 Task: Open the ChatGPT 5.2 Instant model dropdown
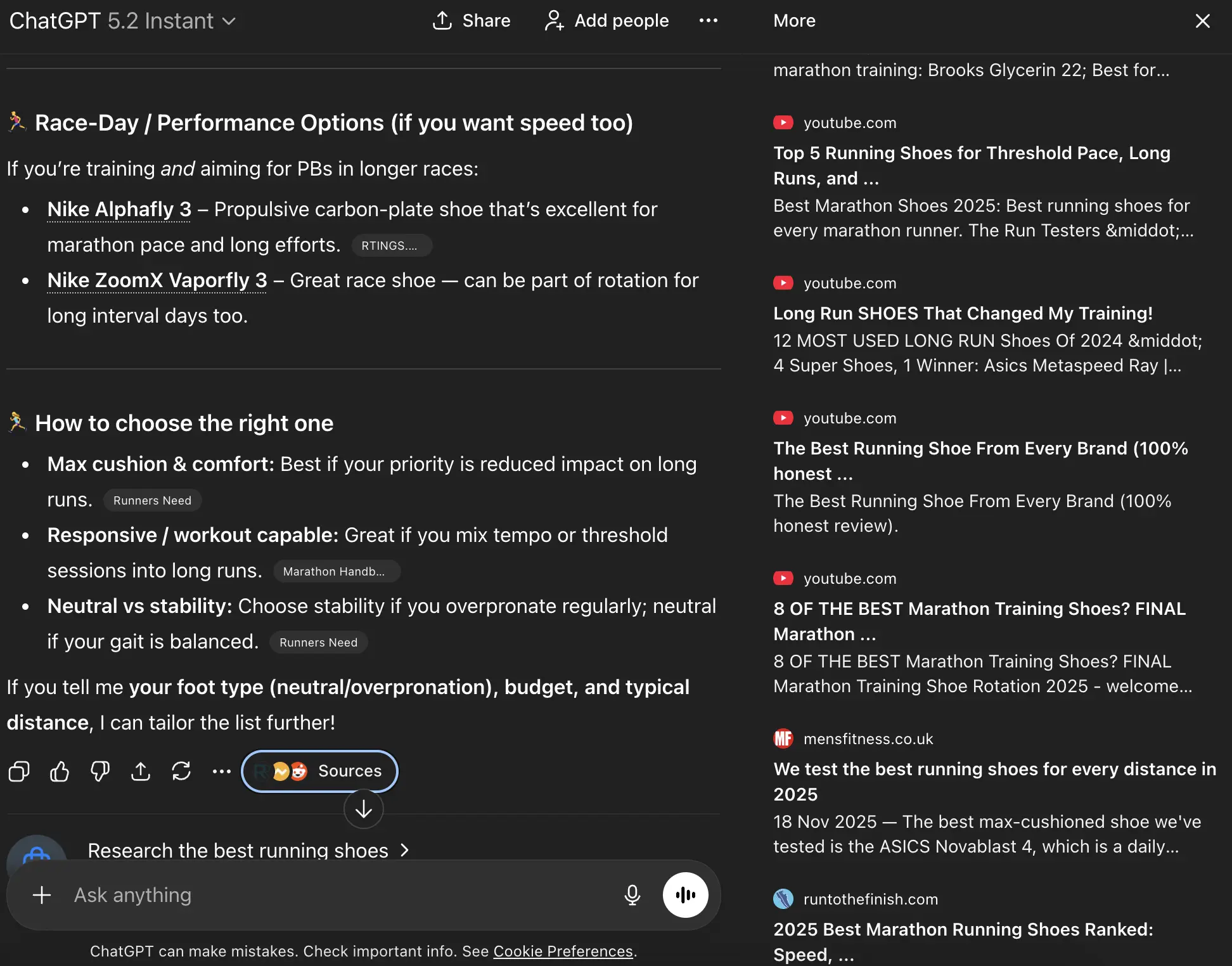click(123, 21)
